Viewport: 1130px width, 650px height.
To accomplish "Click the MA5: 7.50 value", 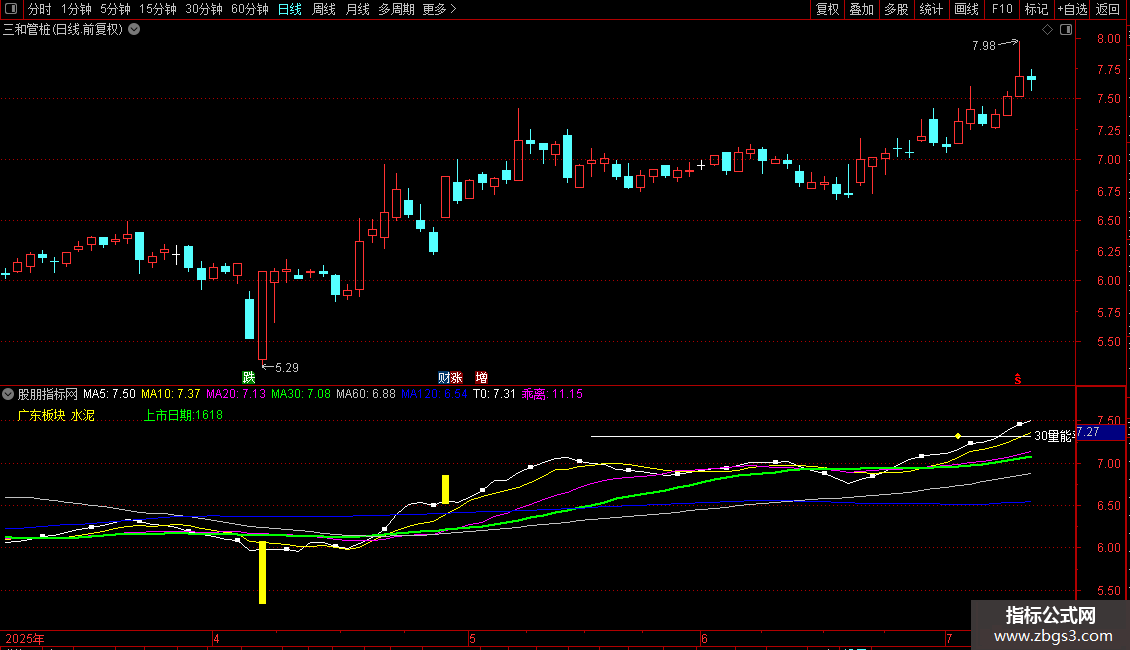I will tap(109, 394).
